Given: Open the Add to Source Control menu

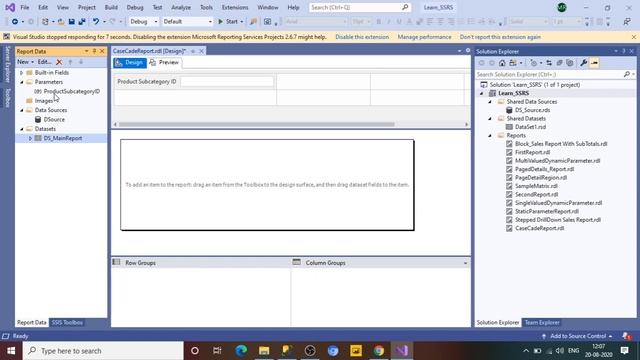Looking at the screenshot, I should (x=577, y=336).
